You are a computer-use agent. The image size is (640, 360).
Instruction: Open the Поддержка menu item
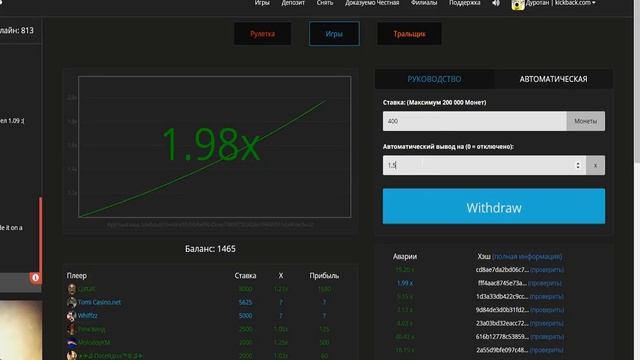point(464,3)
